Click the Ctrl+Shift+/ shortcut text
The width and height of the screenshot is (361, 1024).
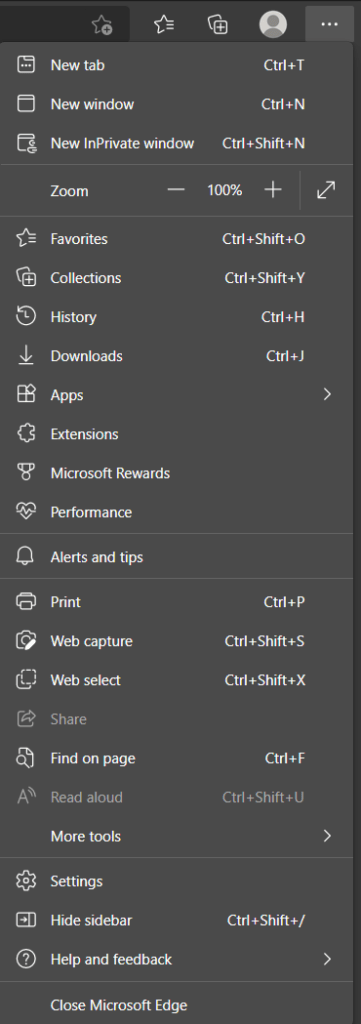[x=266, y=921]
